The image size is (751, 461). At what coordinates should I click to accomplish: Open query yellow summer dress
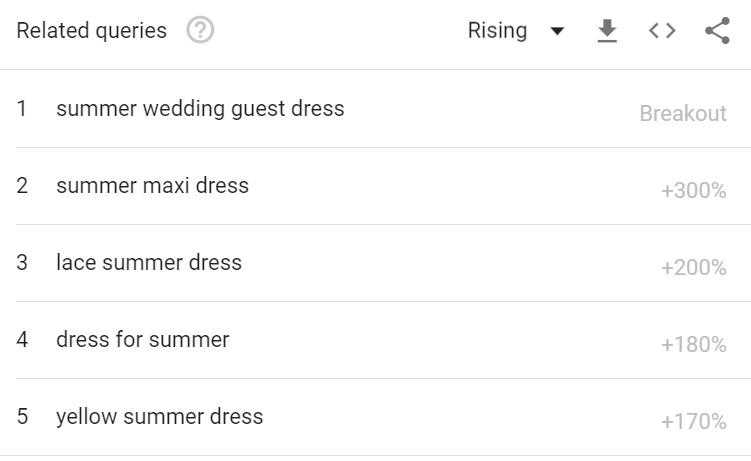point(159,416)
